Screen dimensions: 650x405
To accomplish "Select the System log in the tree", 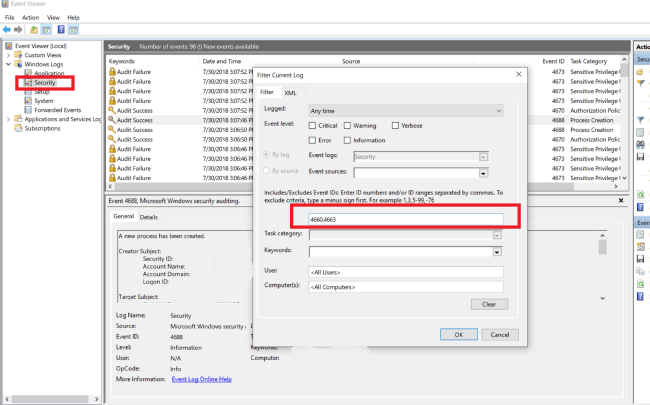I will (x=44, y=101).
